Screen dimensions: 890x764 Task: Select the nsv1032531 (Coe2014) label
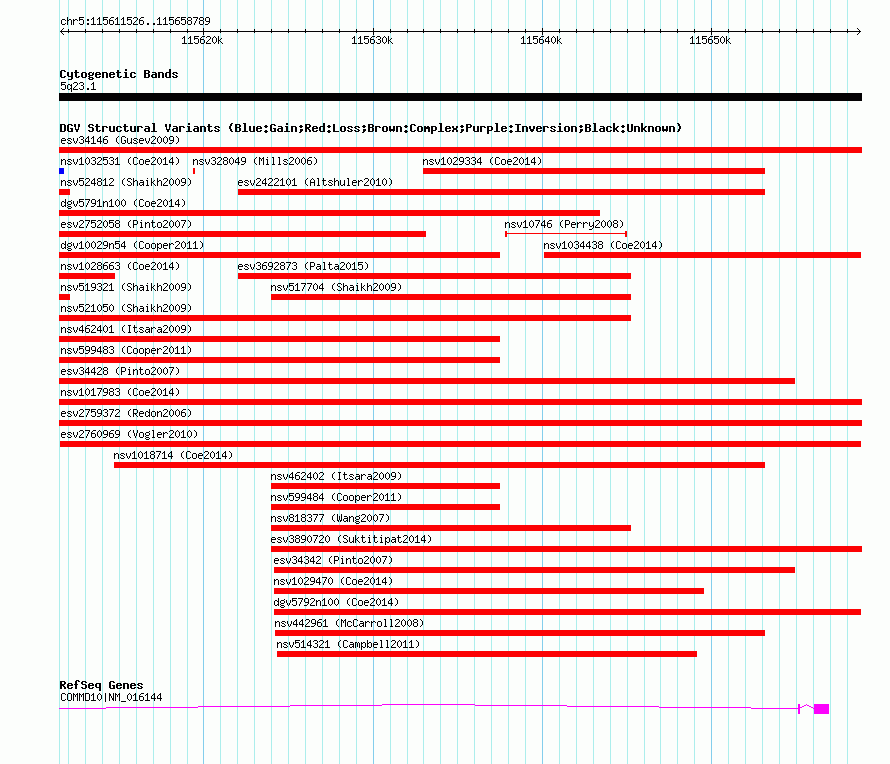click(x=120, y=161)
